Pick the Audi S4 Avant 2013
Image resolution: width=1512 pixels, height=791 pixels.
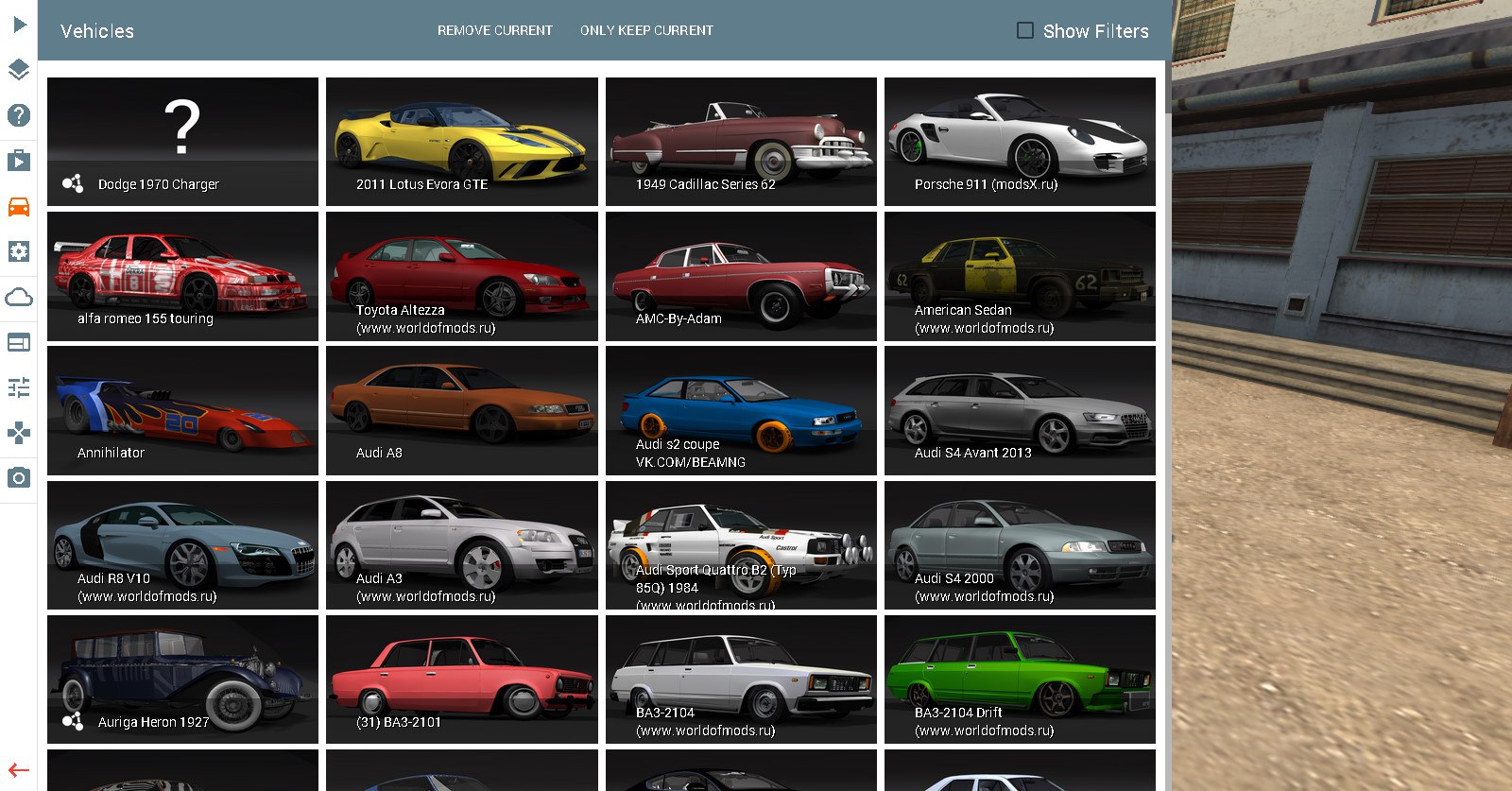[x=1020, y=410]
